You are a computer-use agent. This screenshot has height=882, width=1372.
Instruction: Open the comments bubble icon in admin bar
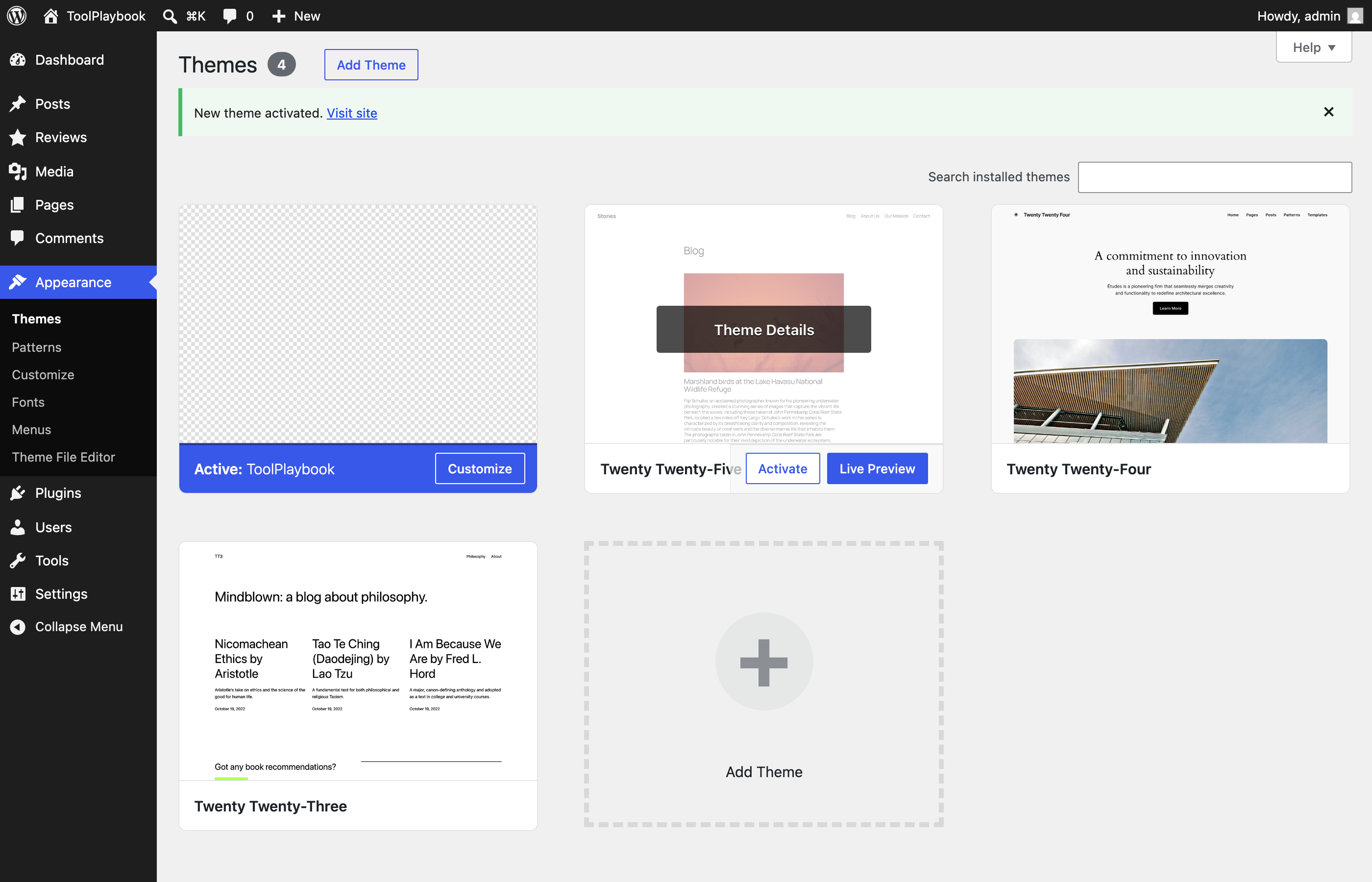[230, 16]
